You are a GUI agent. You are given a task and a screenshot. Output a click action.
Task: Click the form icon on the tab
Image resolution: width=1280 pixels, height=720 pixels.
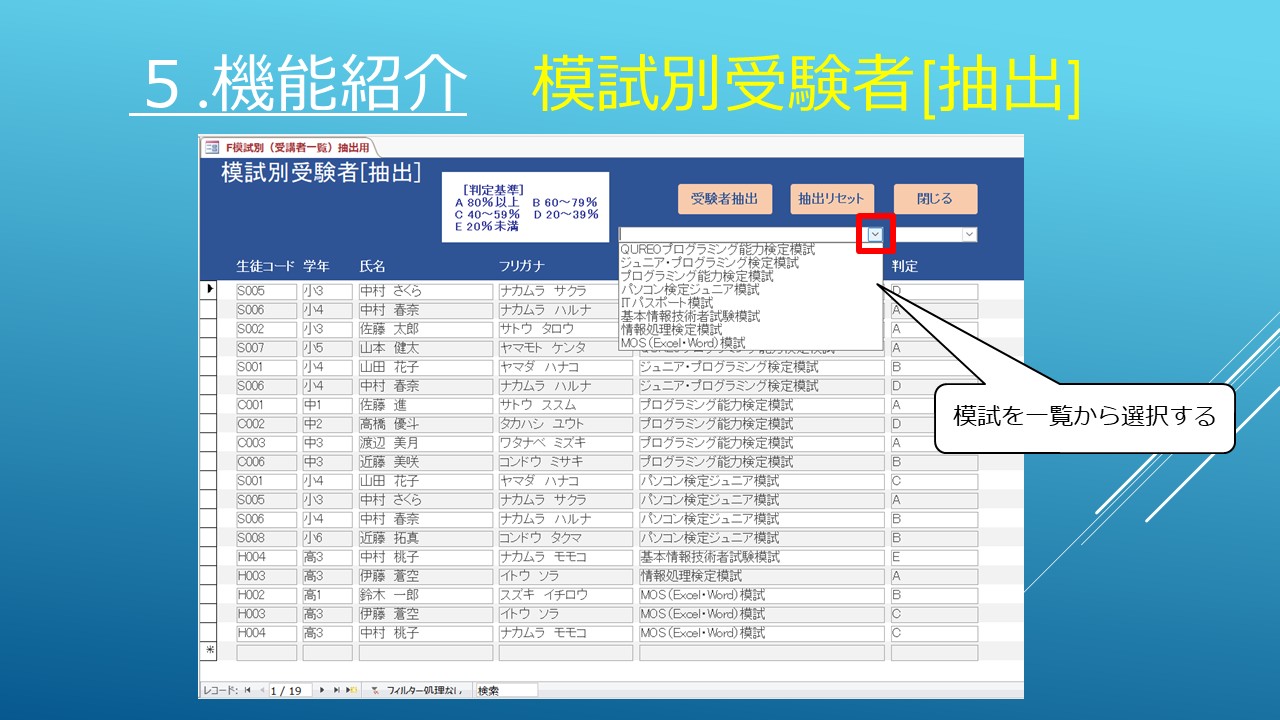tap(212, 147)
